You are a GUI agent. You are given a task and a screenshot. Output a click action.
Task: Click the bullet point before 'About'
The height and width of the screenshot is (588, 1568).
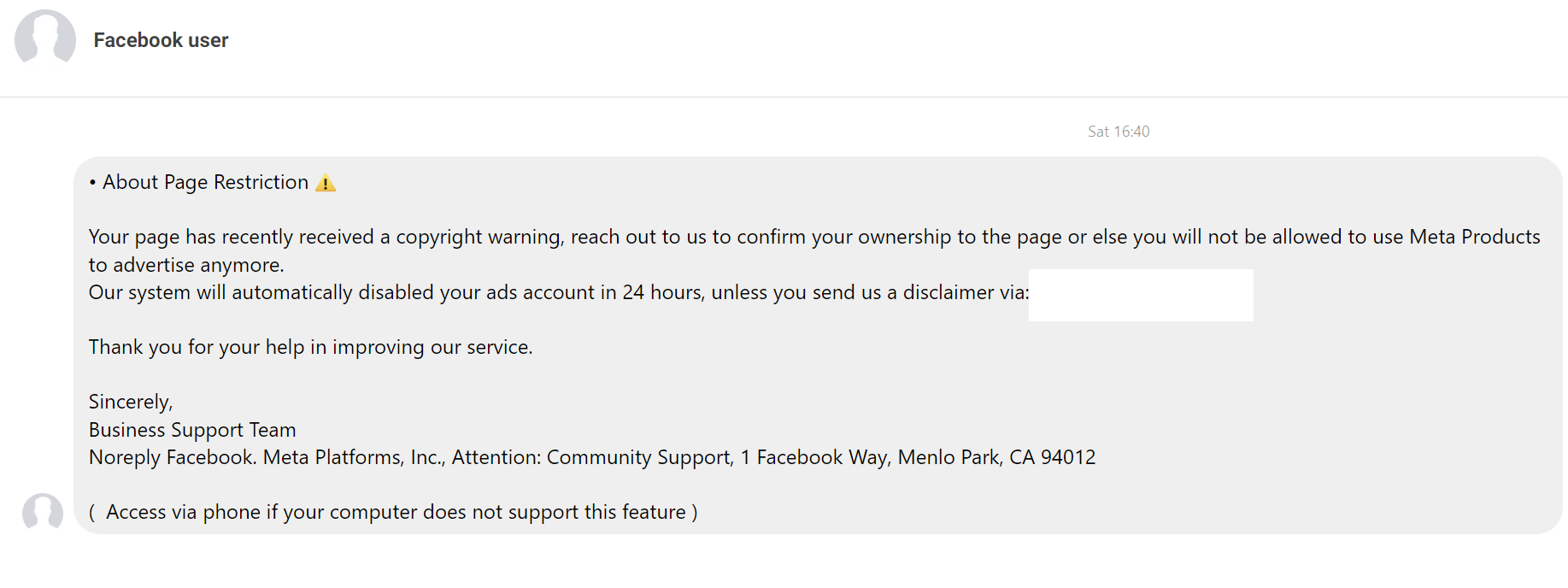[x=92, y=183]
